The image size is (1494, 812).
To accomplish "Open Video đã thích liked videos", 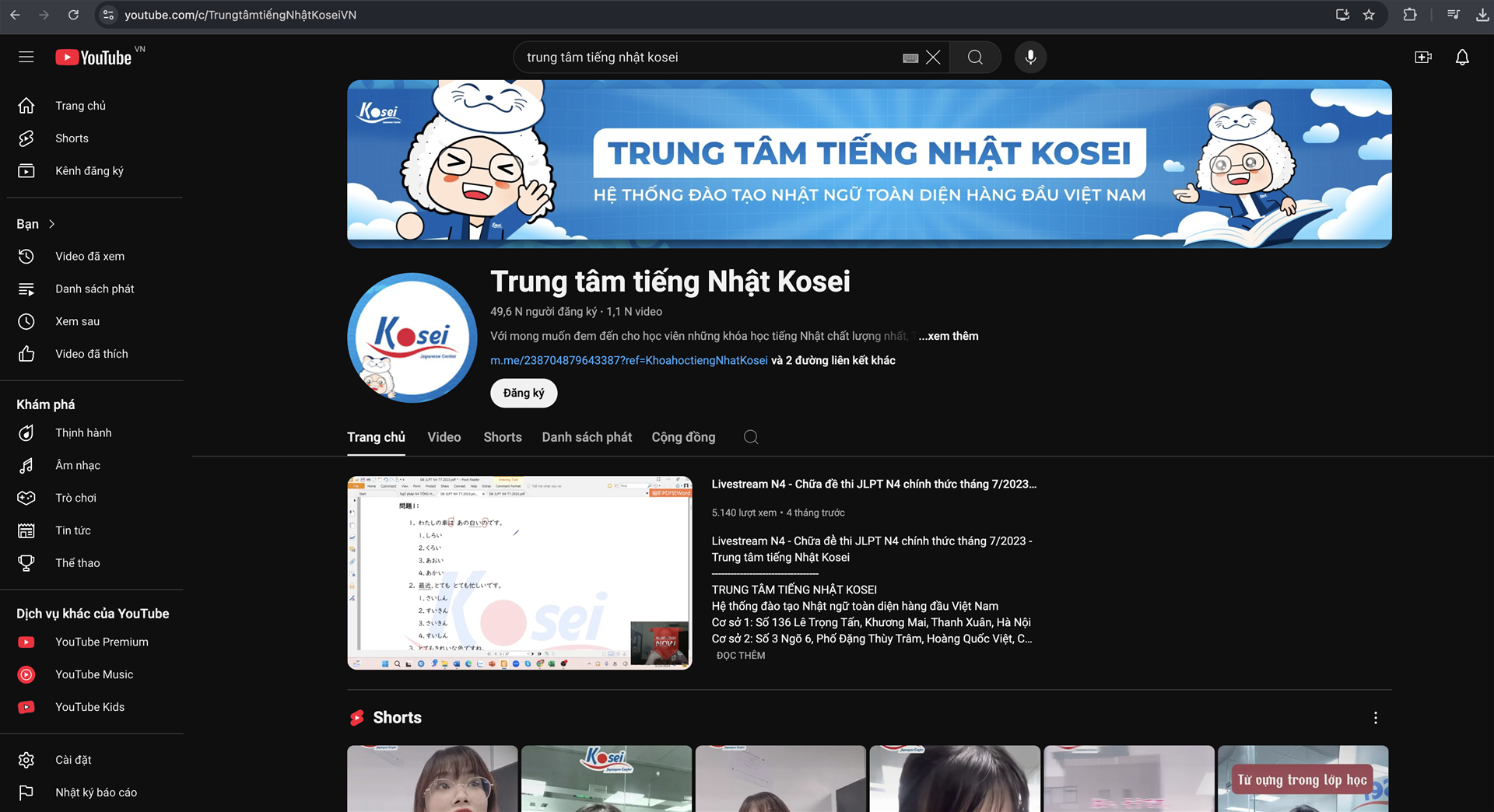I will tap(92, 355).
